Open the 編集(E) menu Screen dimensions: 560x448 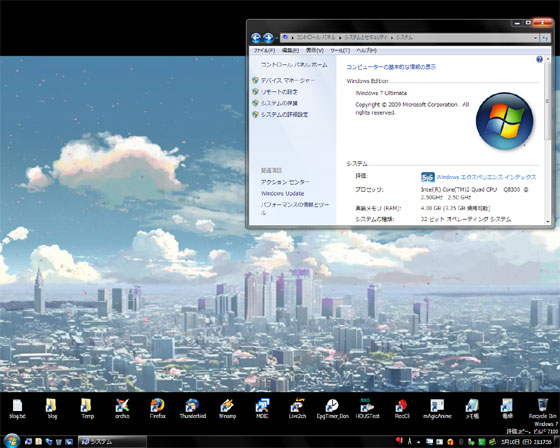coord(290,50)
